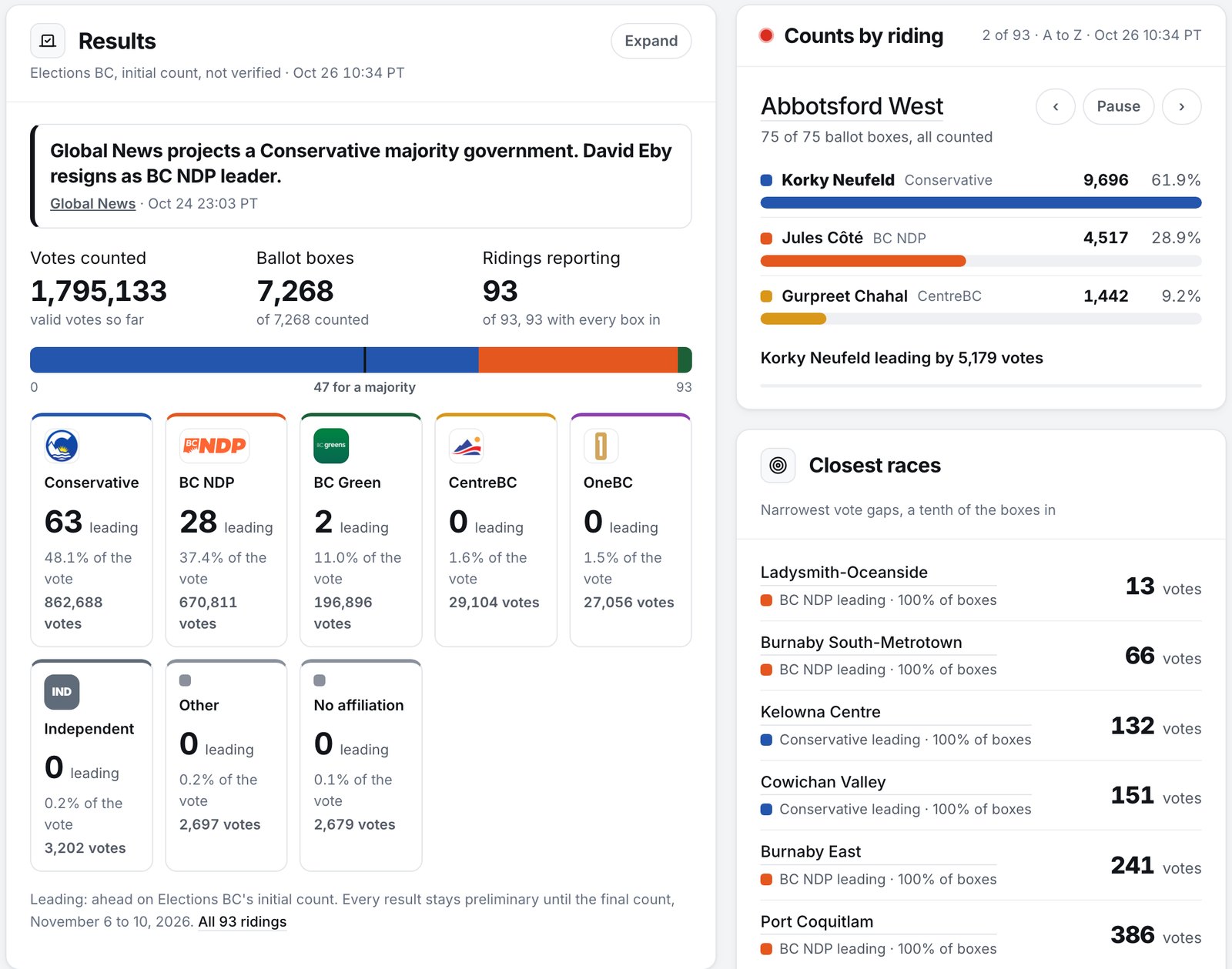
Task: Open the Port Coquitlam race
Action: [817, 922]
